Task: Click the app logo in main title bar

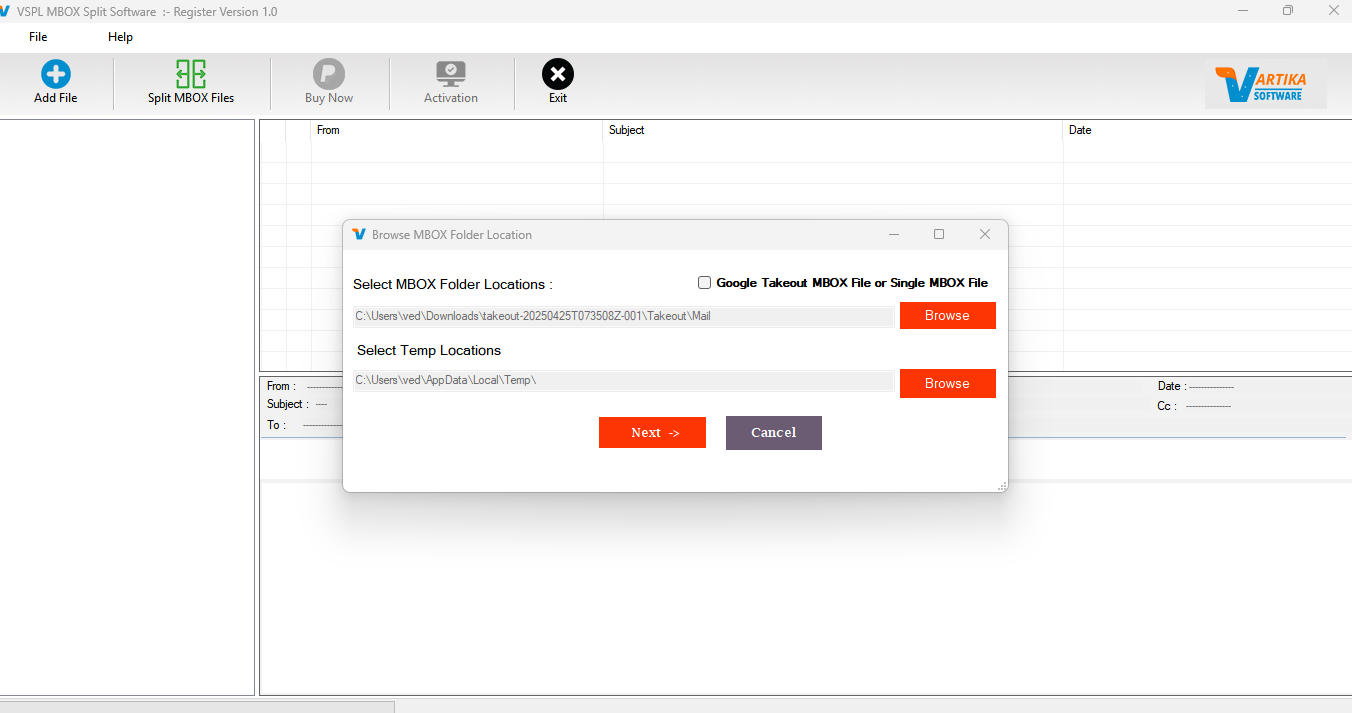Action: coord(7,11)
